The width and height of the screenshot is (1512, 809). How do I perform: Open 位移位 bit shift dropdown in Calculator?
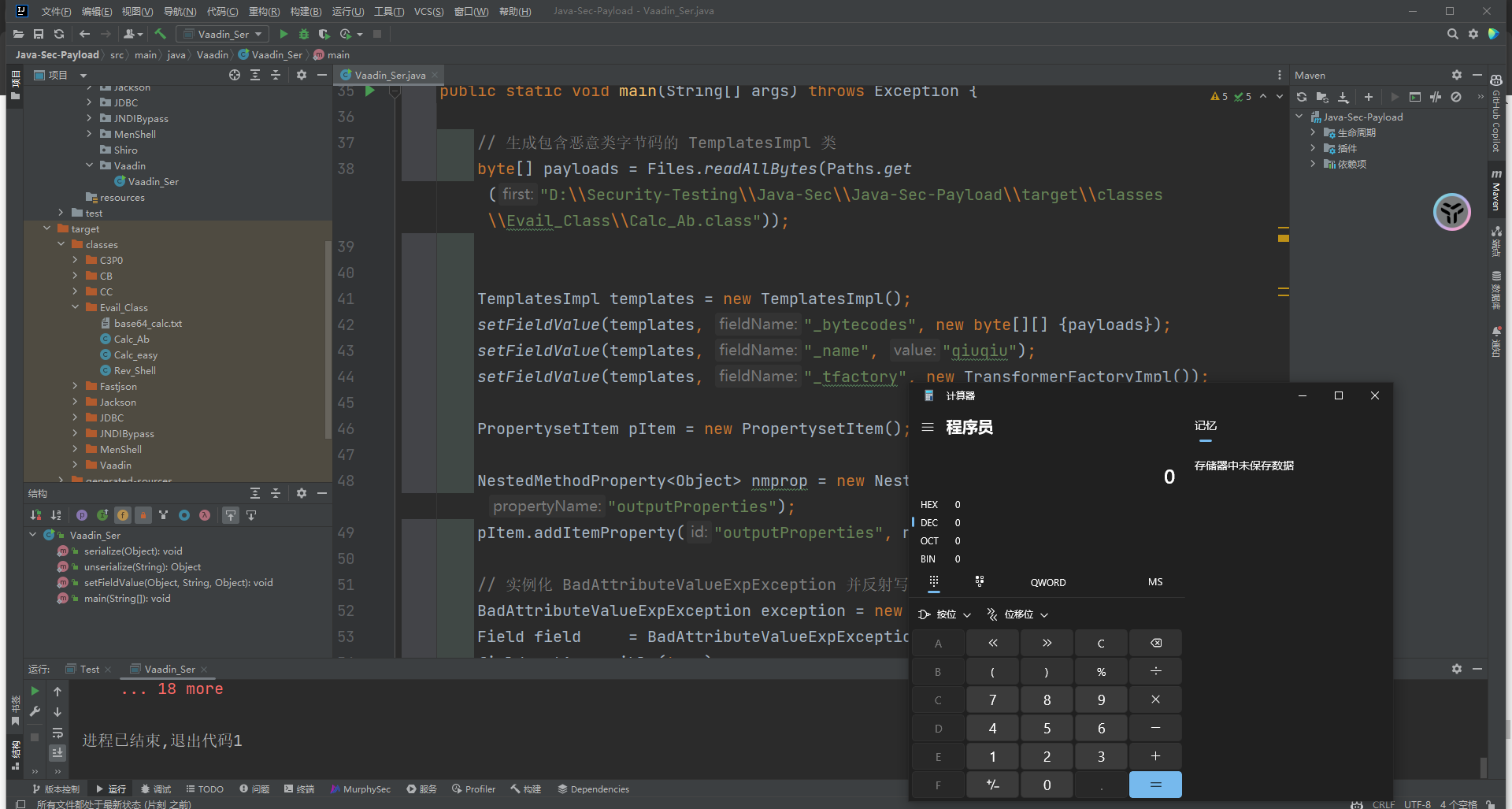coord(1017,614)
